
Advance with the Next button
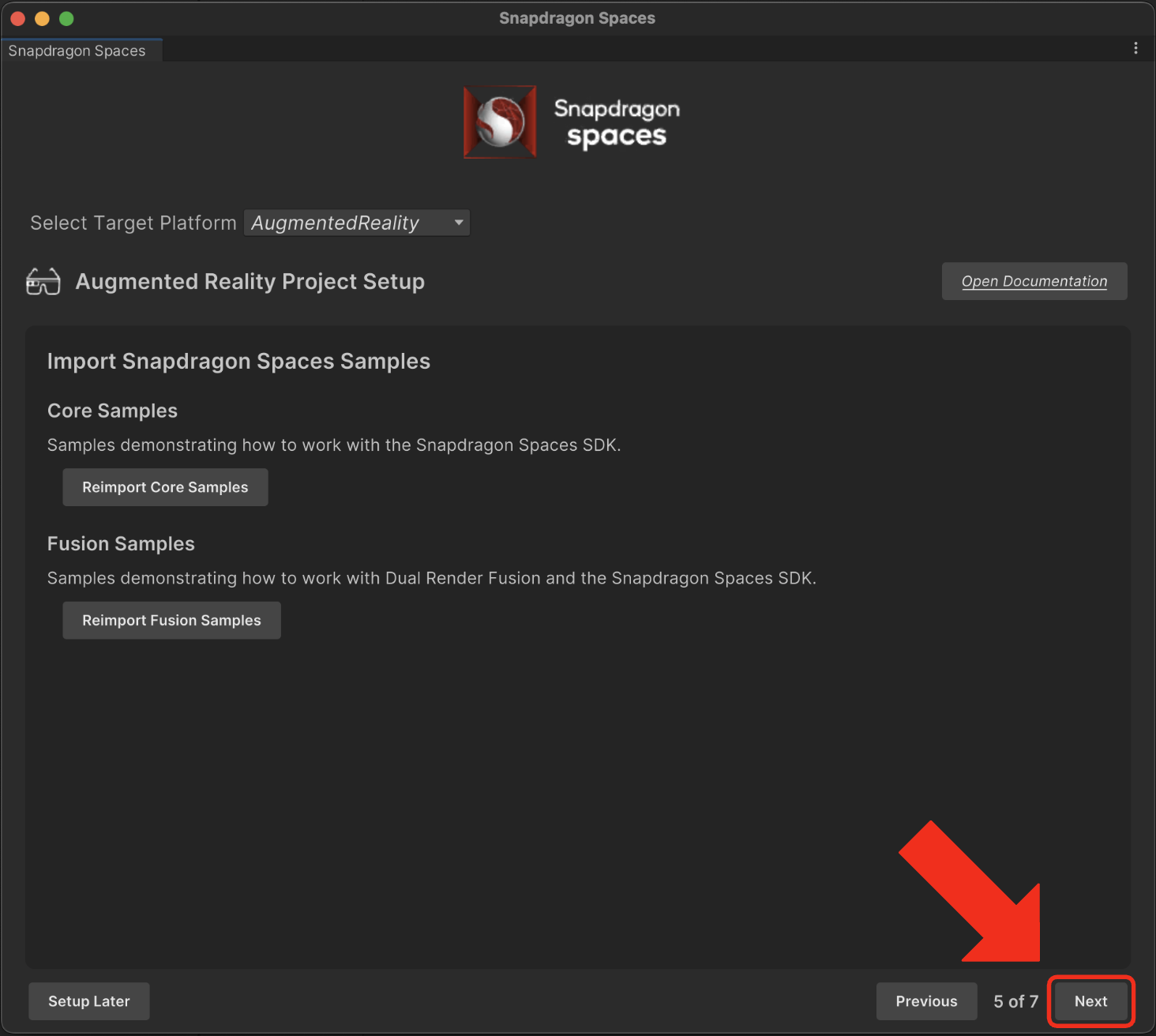(x=1091, y=1001)
